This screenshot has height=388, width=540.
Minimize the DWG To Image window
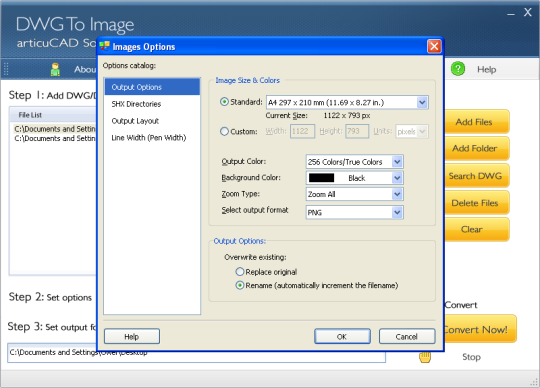pyautogui.click(x=511, y=14)
